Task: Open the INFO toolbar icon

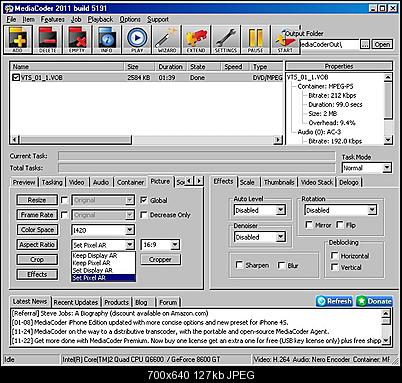Action: point(107,40)
